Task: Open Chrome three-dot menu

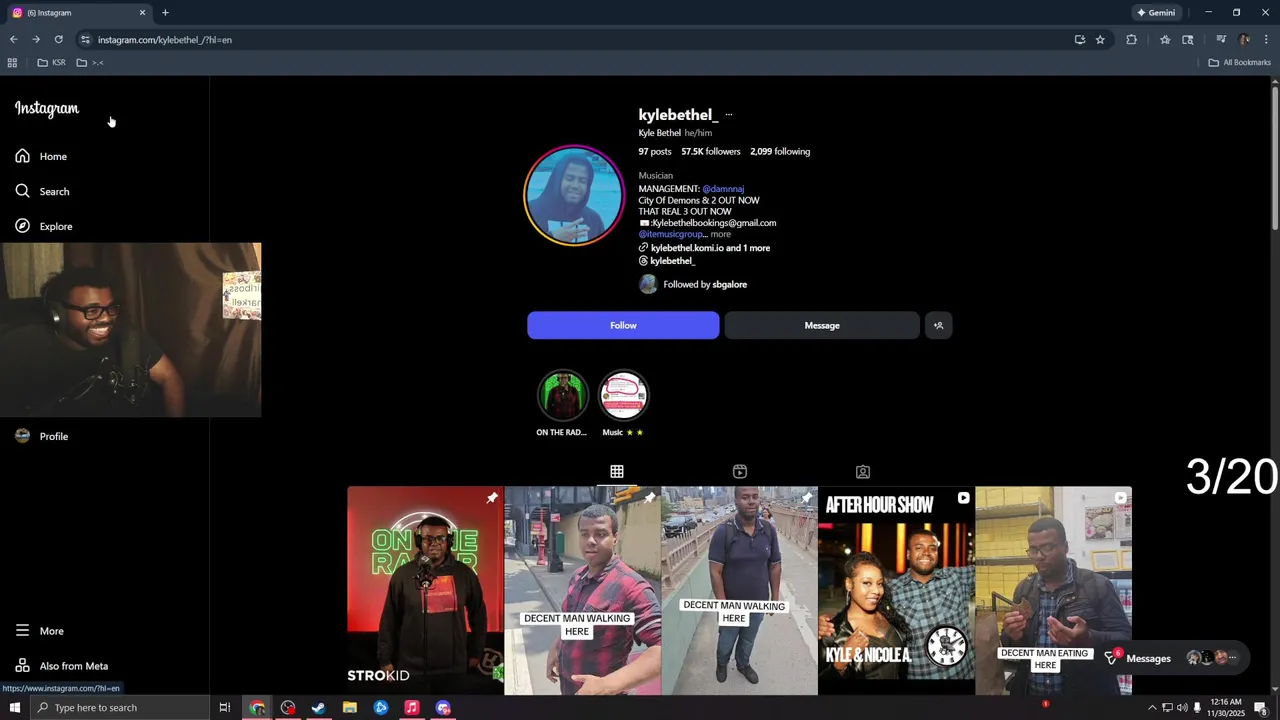Action: tap(1266, 40)
